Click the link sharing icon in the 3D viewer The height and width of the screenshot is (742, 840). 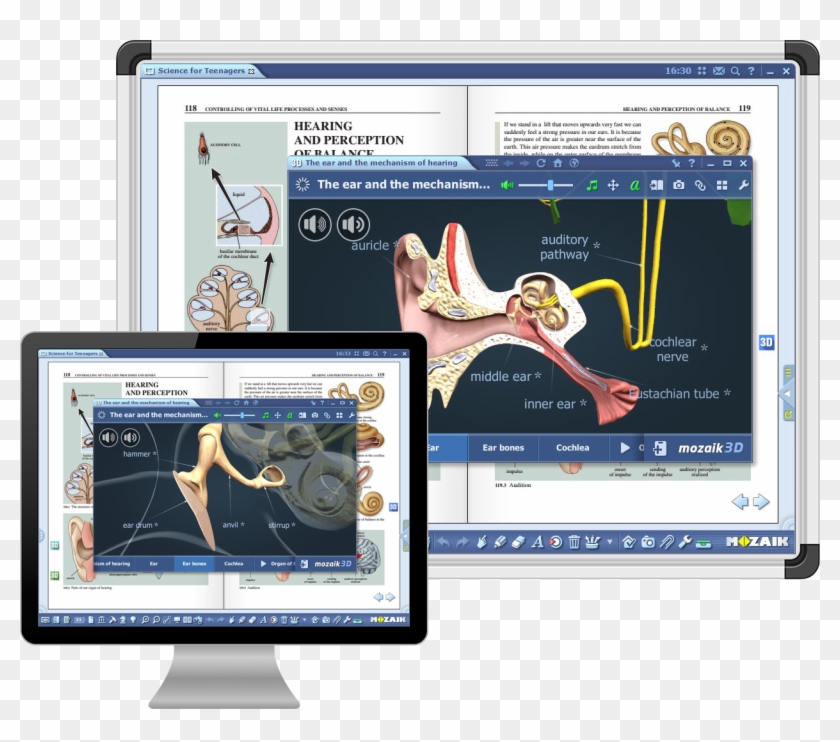[x=700, y=185]
